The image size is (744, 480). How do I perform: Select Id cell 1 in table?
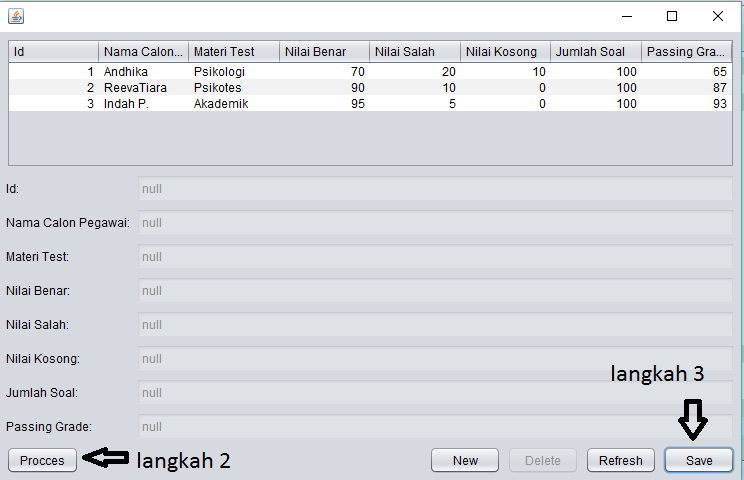pos(53,72)
